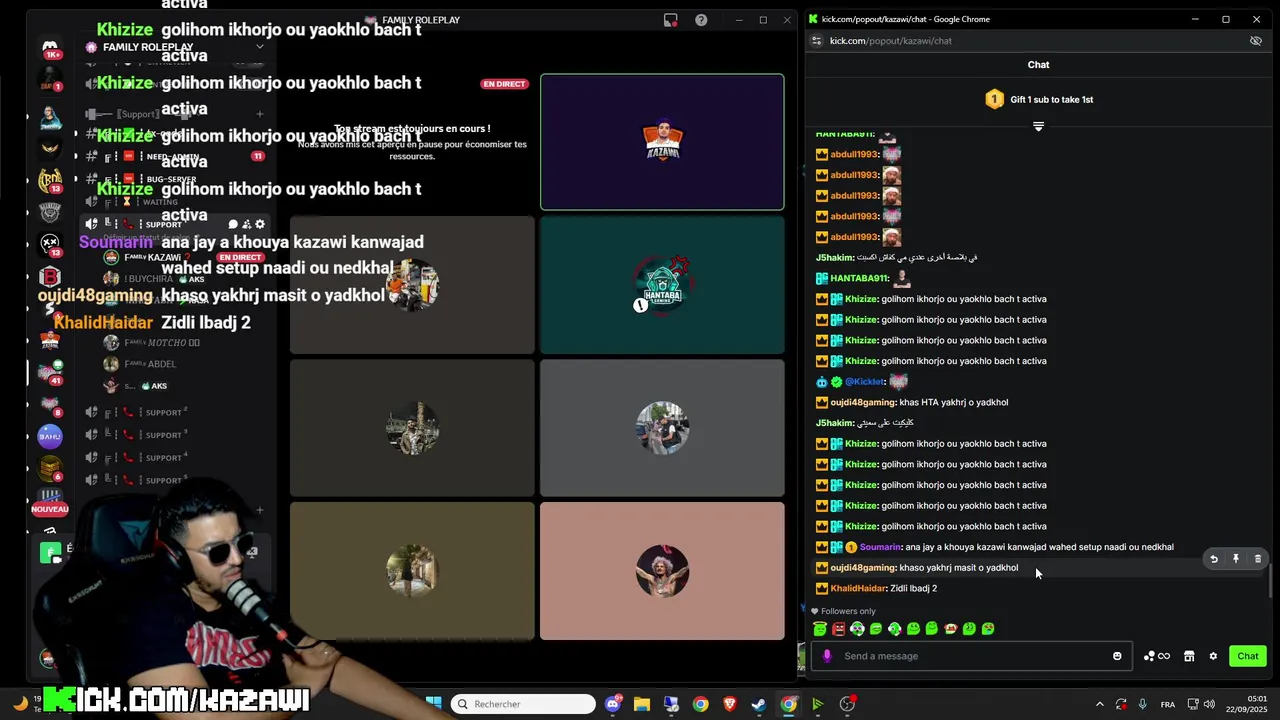
Task: Click the invite icon on SUPPORT channel
Action: [x=247, y=224]
